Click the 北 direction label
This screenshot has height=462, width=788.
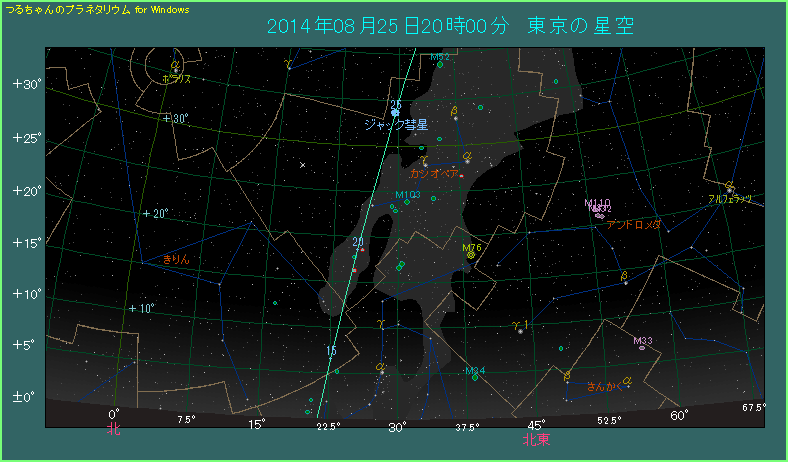pyautogui.click(x=114, y=431)
